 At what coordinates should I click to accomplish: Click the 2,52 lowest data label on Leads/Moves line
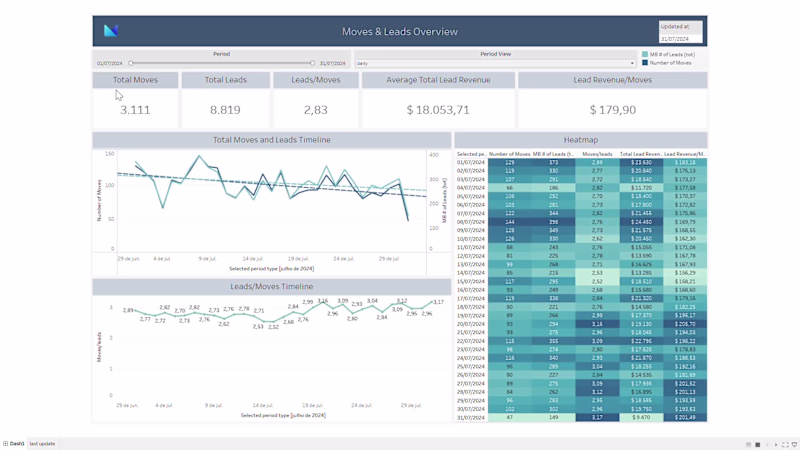pos(273,327)
